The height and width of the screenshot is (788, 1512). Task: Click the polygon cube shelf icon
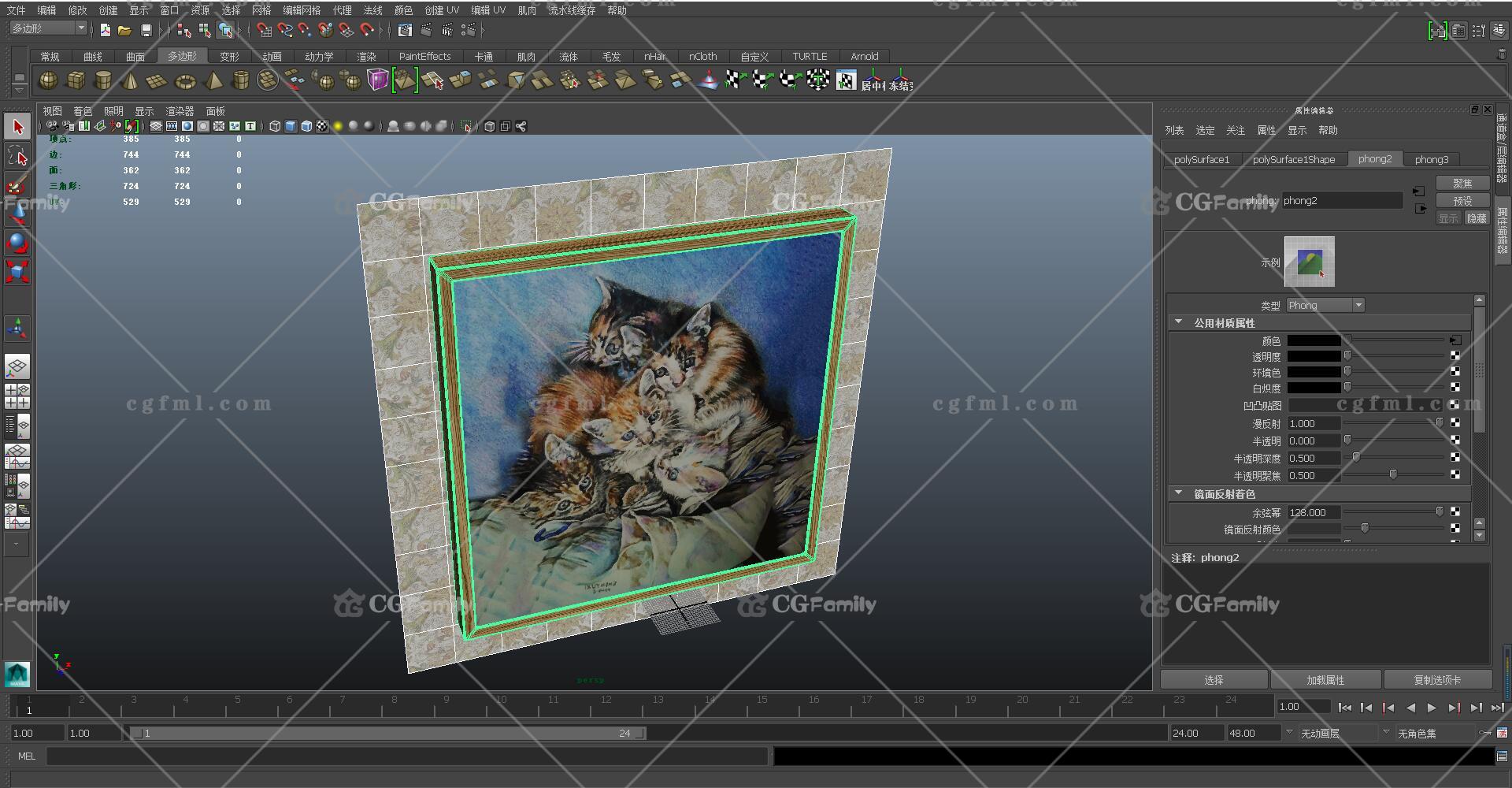(76, 80)
